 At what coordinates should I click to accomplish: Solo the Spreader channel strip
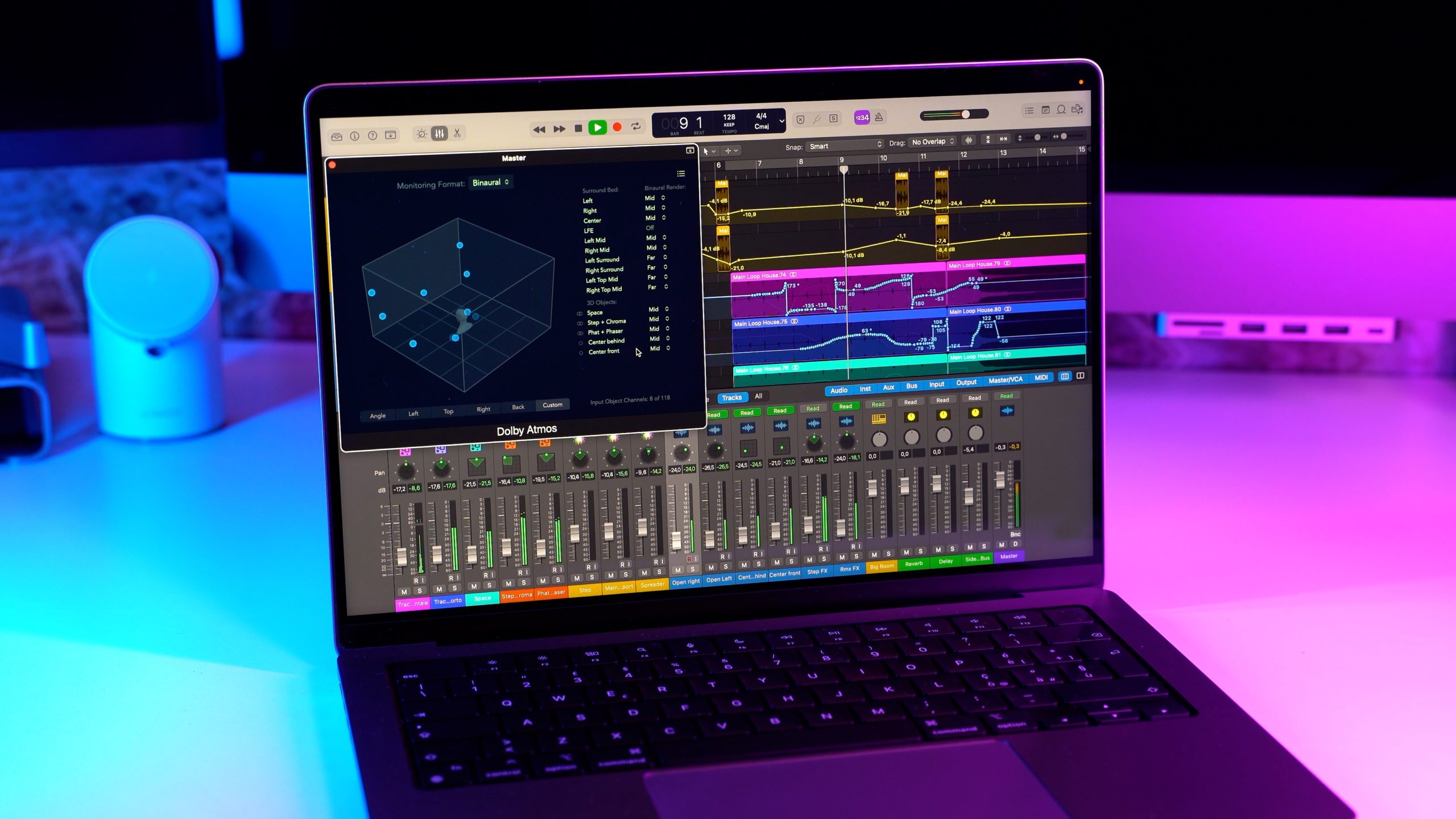point(659,572)
